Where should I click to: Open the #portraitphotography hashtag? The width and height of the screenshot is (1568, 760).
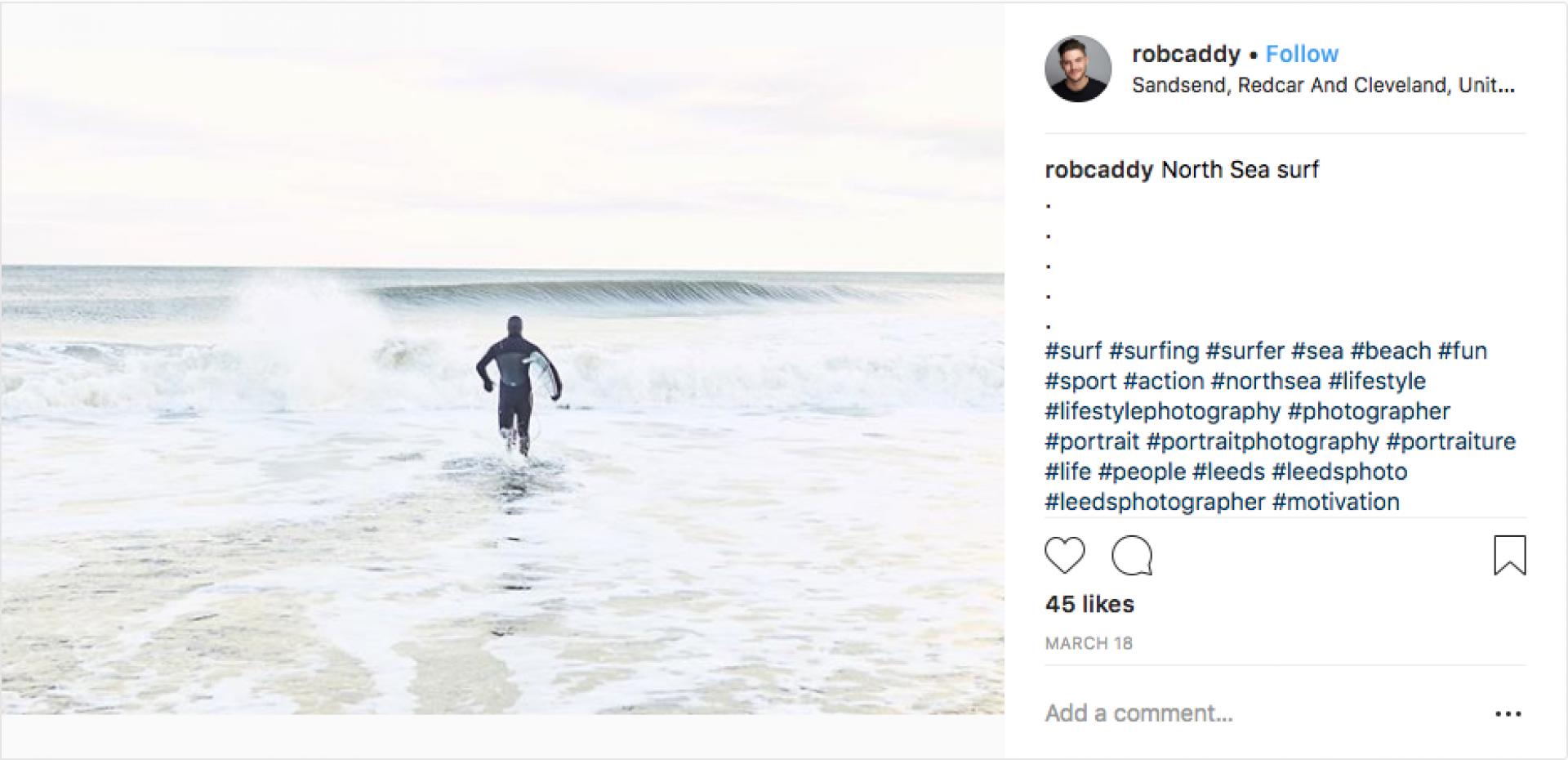tap(1263, 442)
